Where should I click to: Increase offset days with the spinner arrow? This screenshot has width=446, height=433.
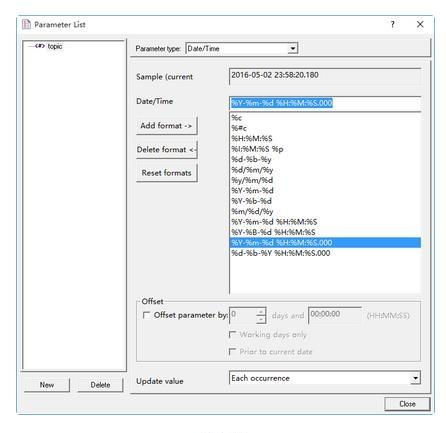(x=261, y=312)
